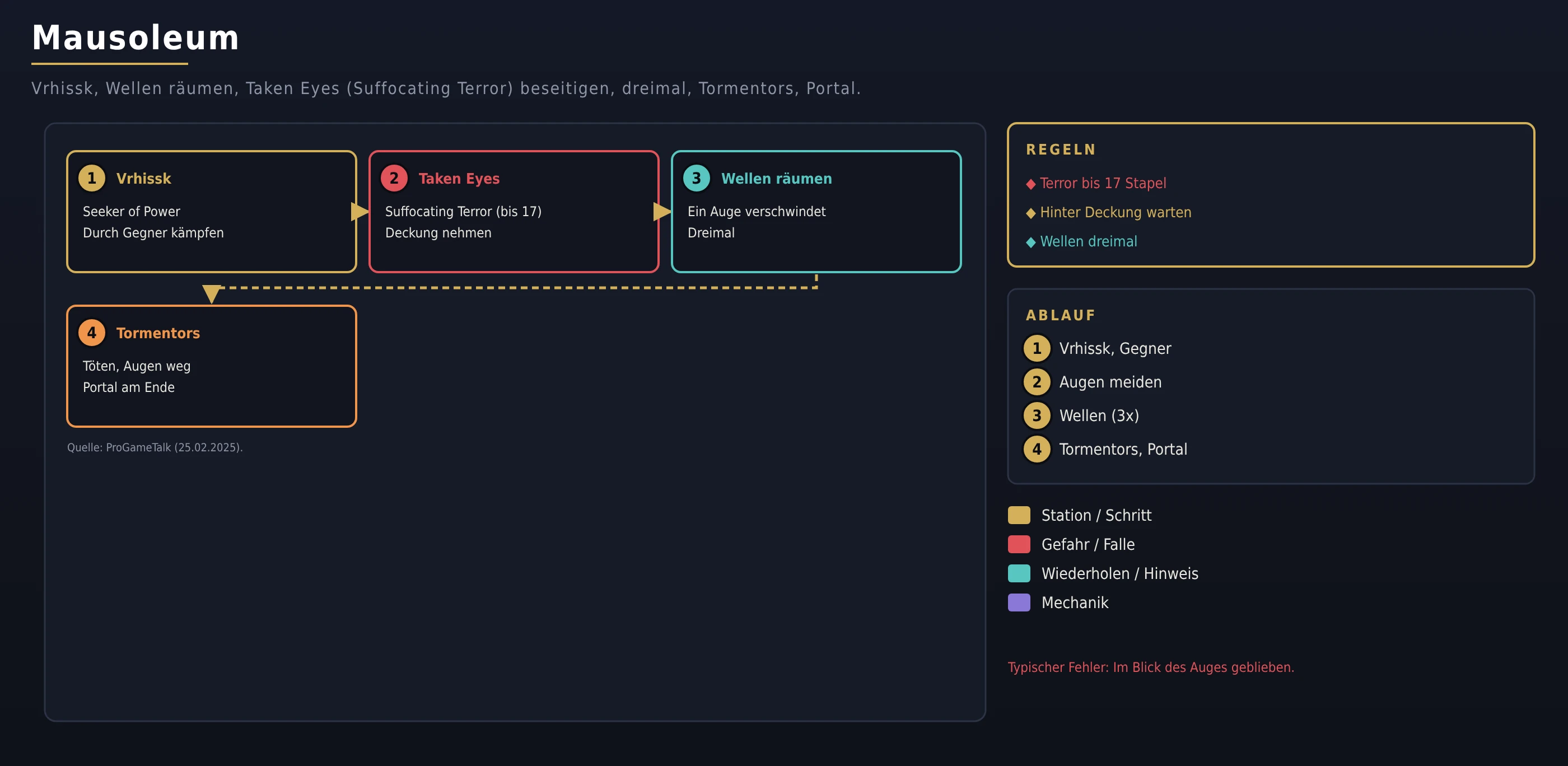This screenshot has width=1568, height=766.
Task: Click the text Ein Auge verschwindet
Action: (x=757, y=212)
